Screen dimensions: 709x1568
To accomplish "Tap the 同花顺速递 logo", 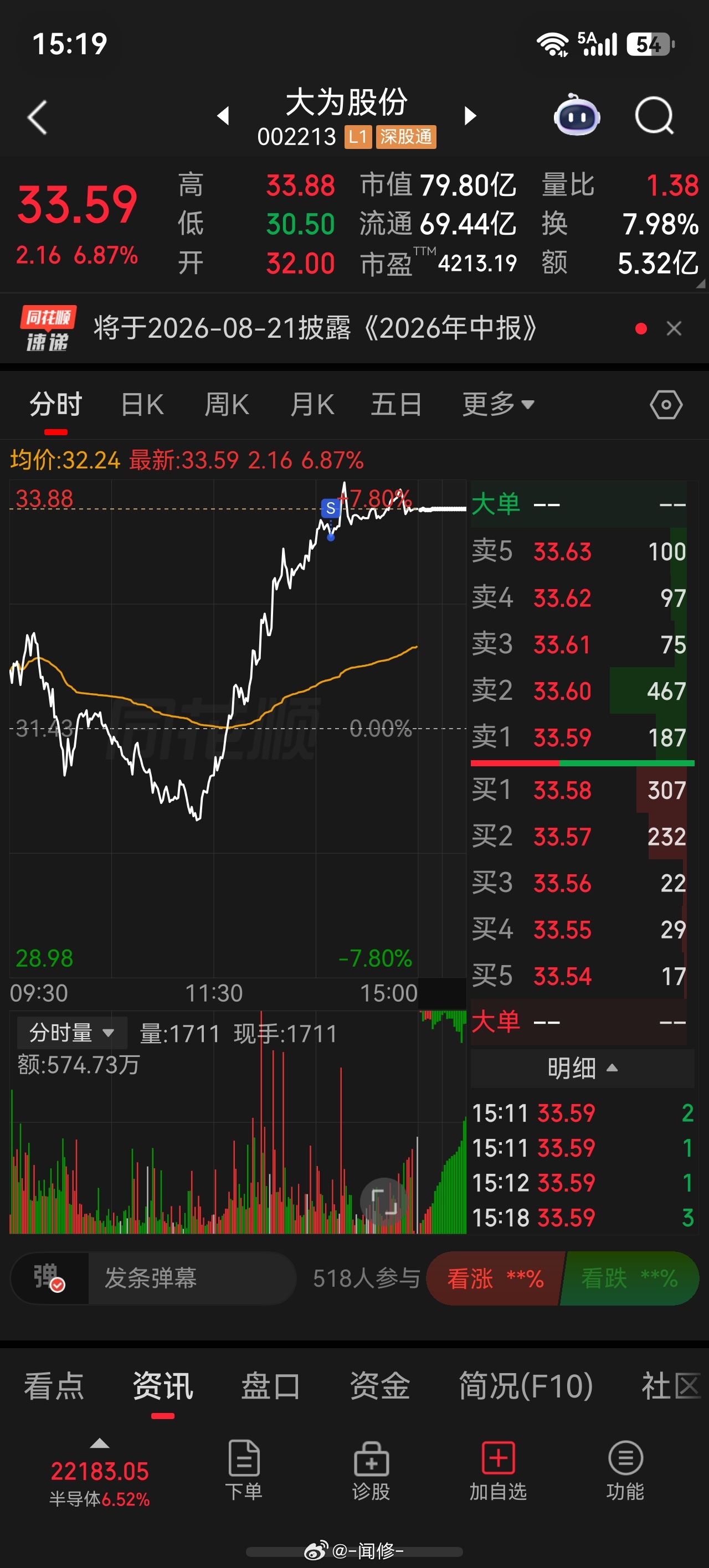I will tap(48, 329).
